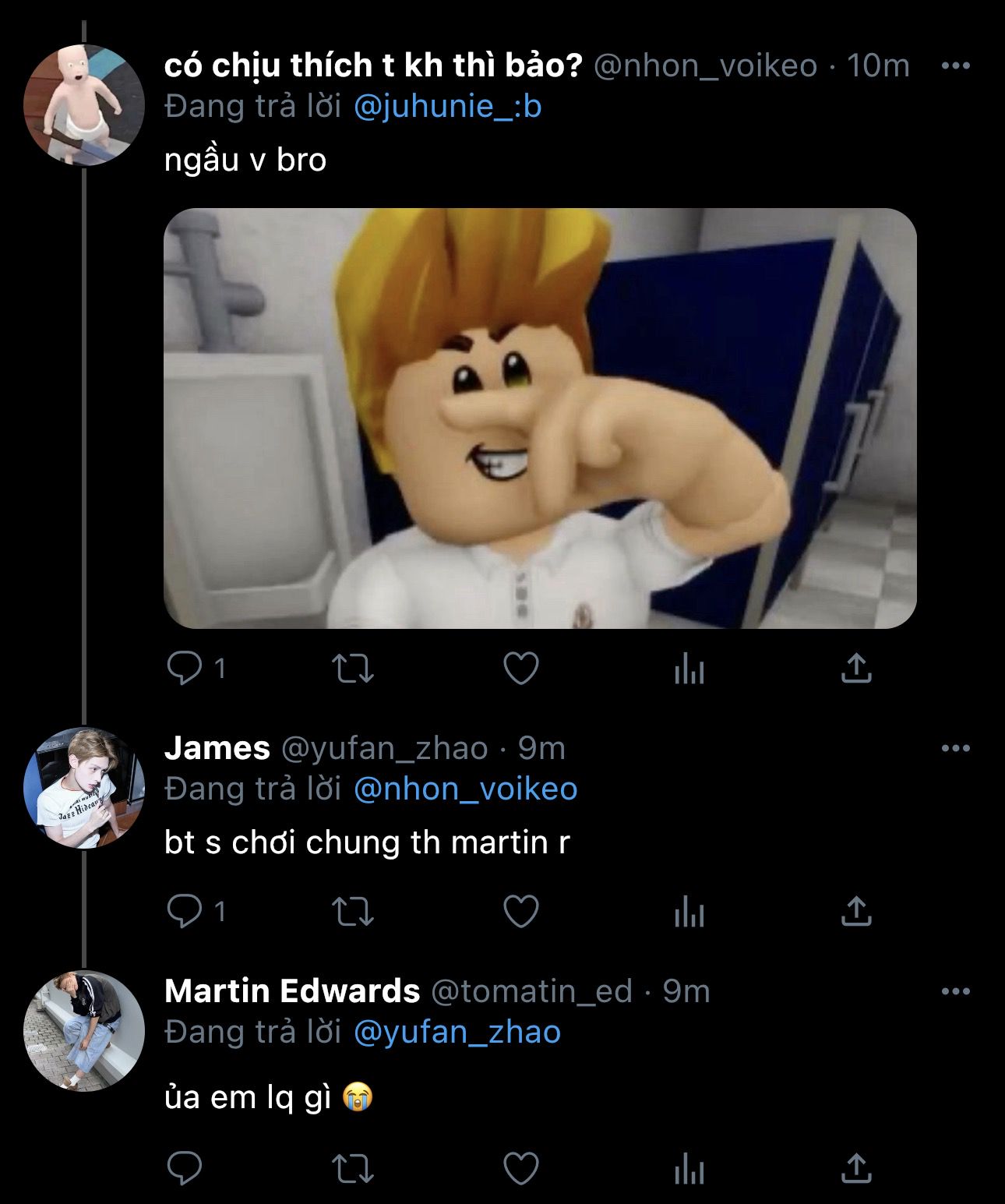Like Martin Edwards's reply
Screen dimensions: 1005x1204
520,1169
